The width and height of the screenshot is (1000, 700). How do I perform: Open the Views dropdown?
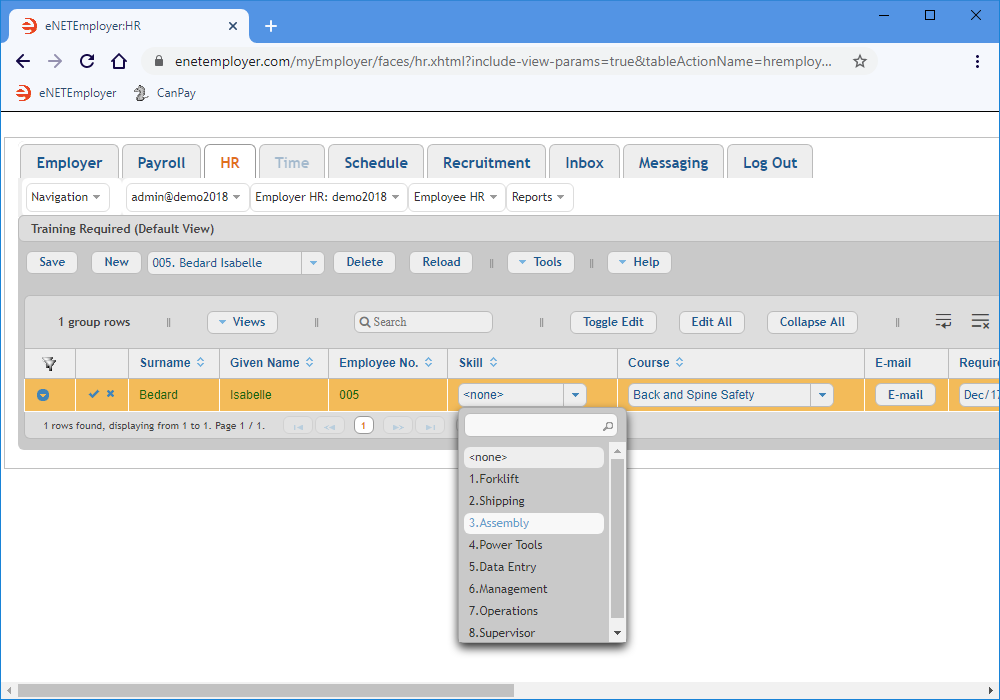point(242,322)
